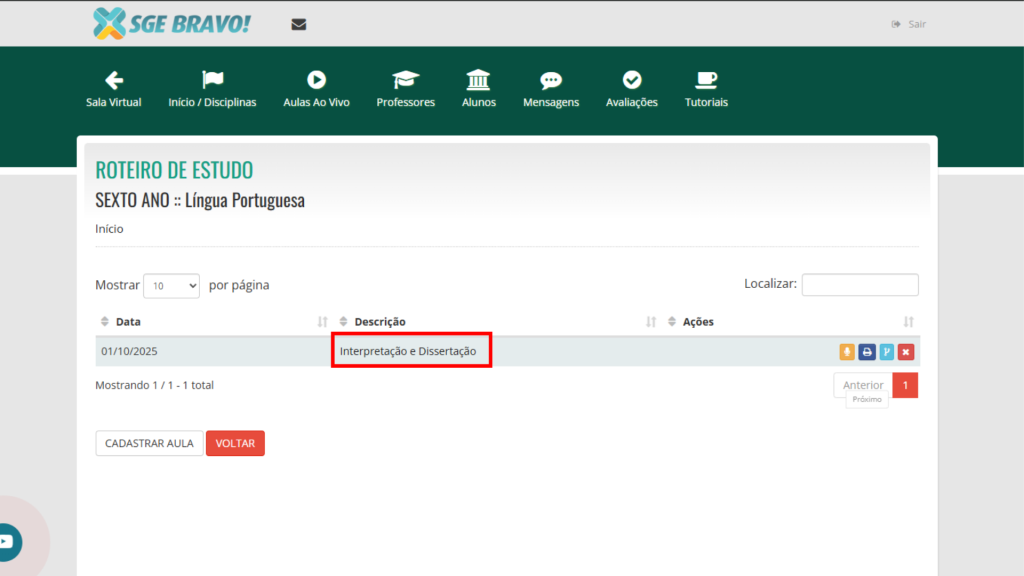Open Início / Disciplinas menu item
This screenshot has height=576, width=1024.
pyautogui.click(x=212, y=89)
